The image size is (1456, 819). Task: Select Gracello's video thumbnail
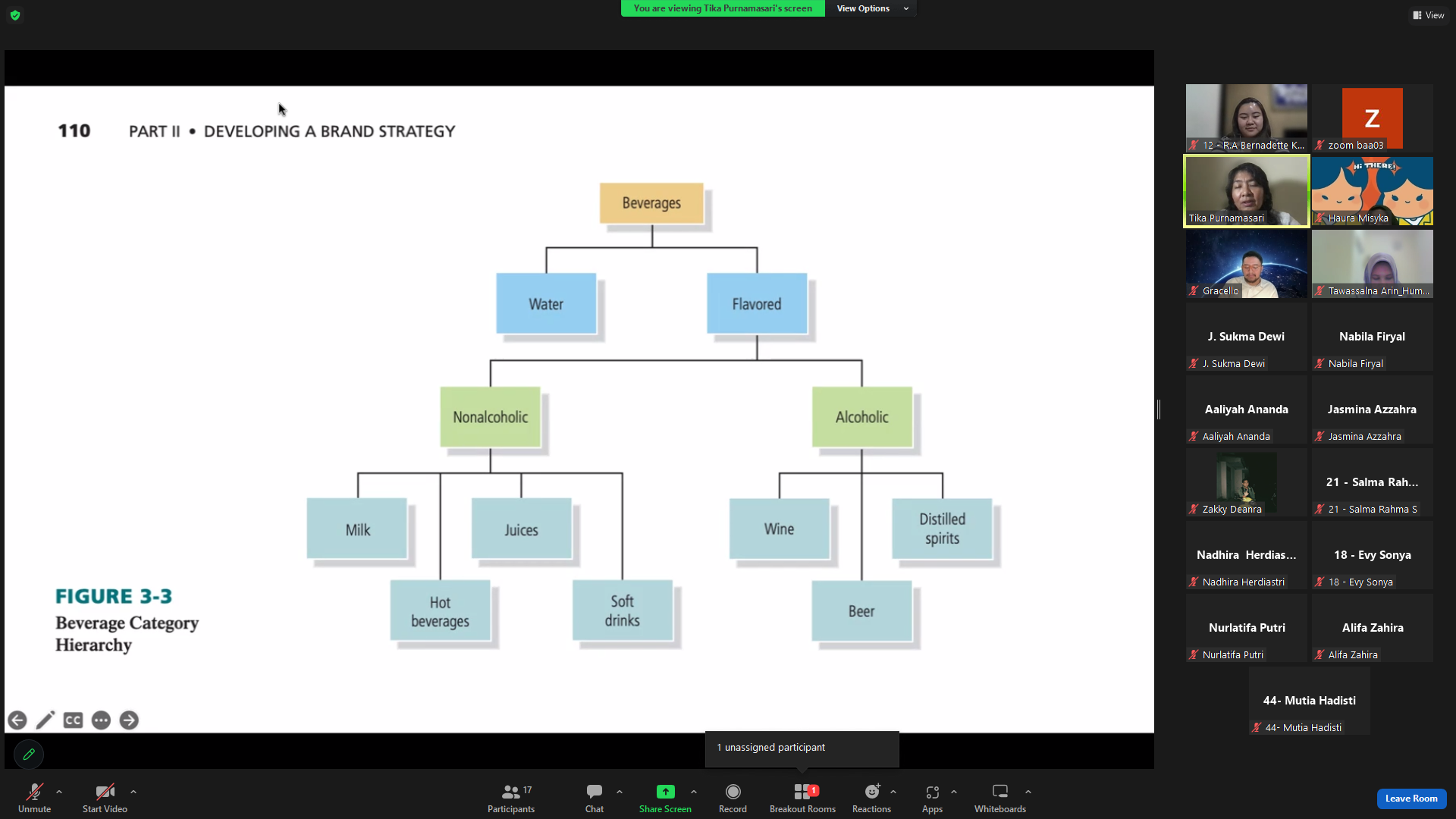[1247, 264]
